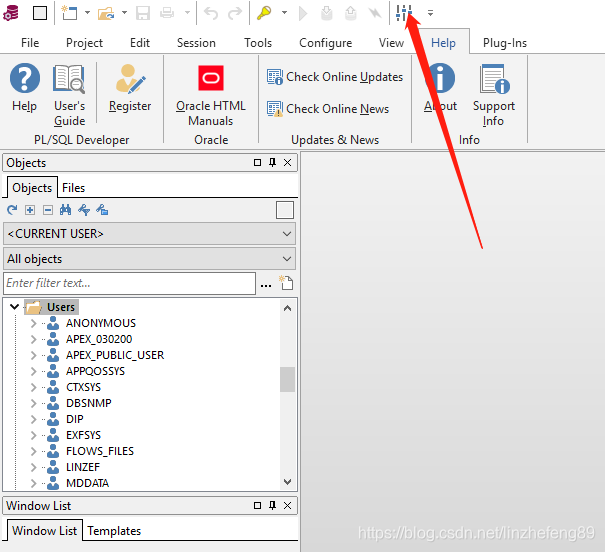Click the scroll down arrow of object tree
This screenshot has width=605, height=552.
click(287, 482)
